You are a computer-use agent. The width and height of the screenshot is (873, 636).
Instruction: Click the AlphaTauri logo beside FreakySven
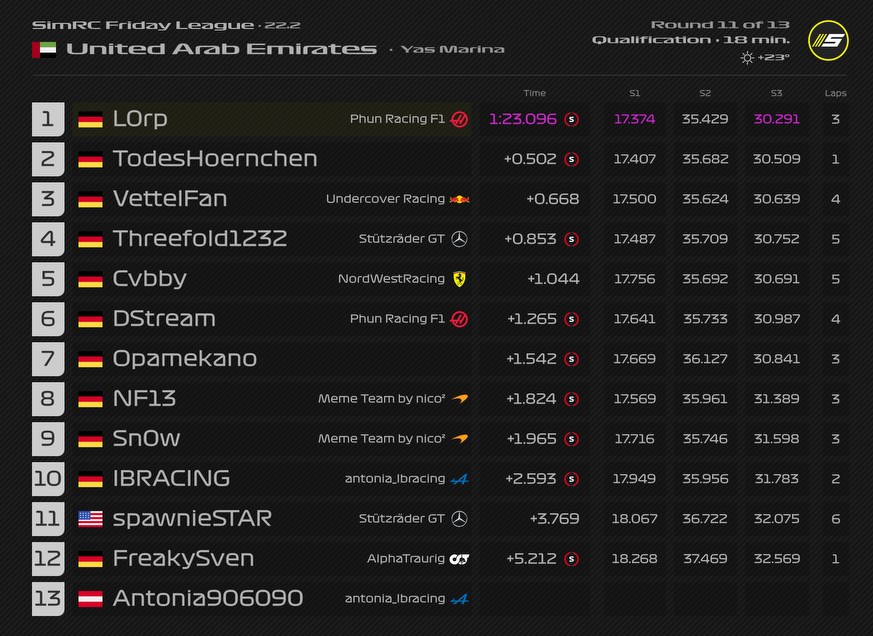click(x=459, y=559)
